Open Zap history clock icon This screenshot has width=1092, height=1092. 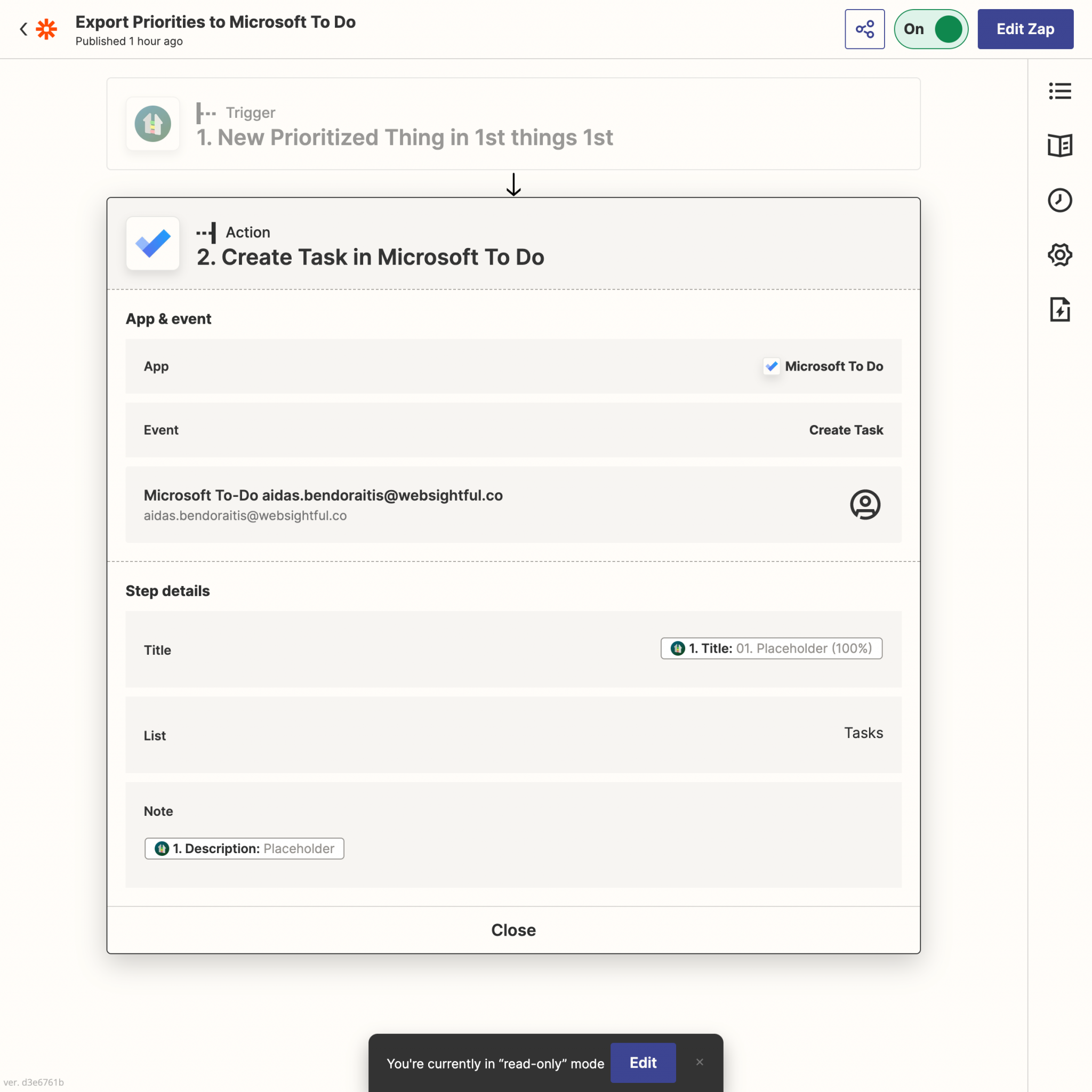[1060, 200]
